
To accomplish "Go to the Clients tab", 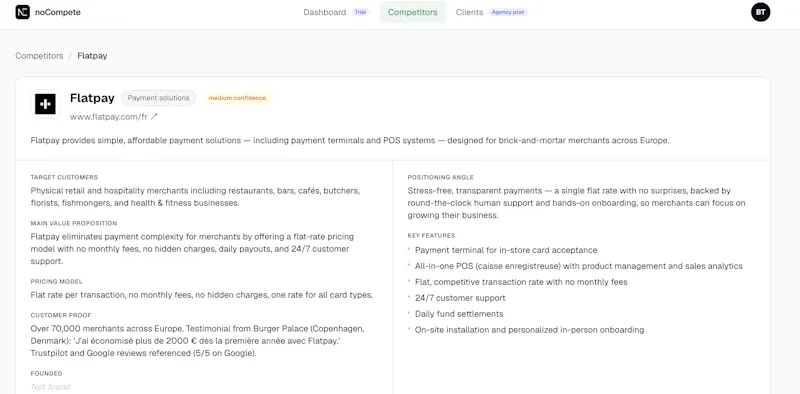I will tap(469, 12).
